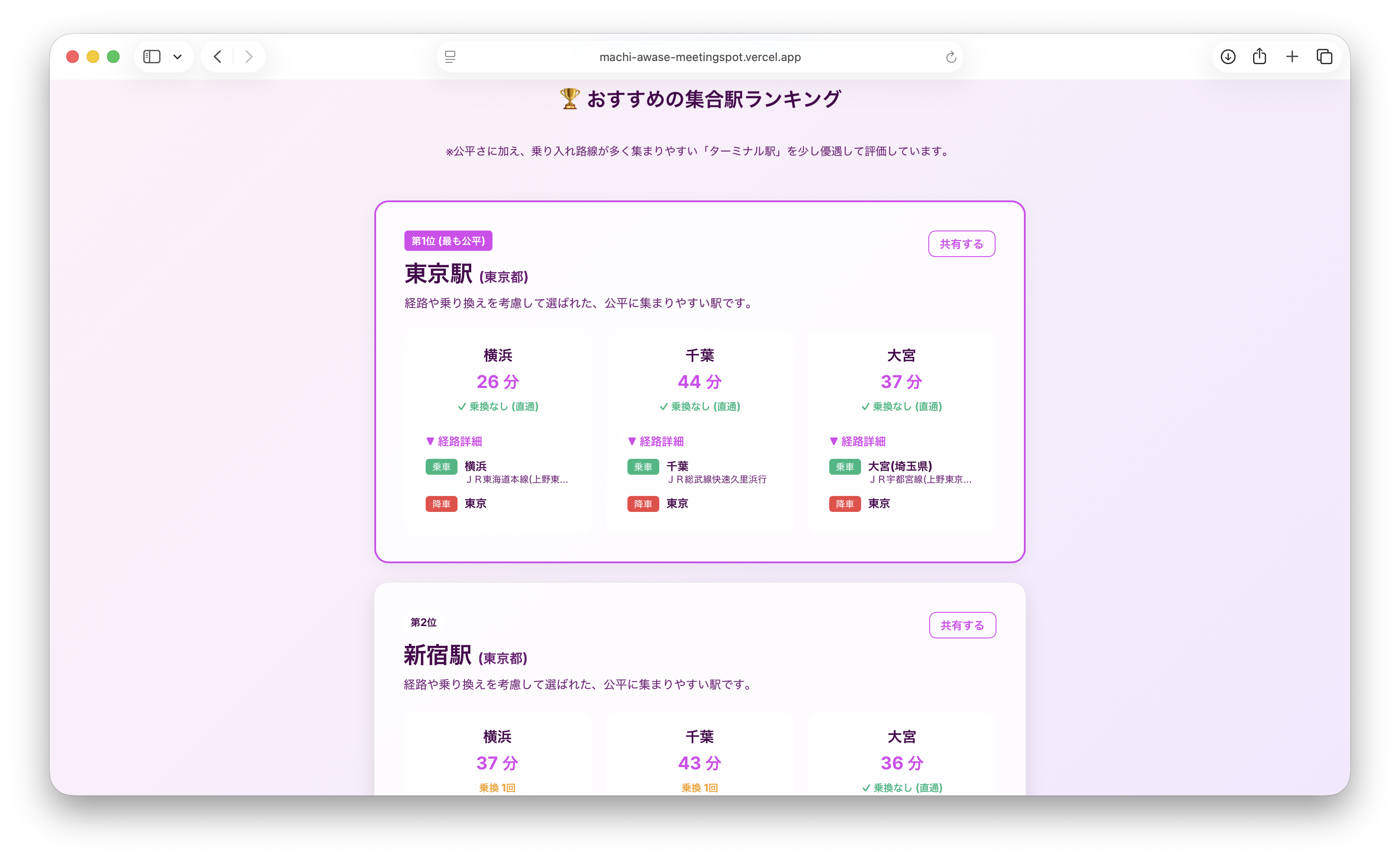Image resolution: width=1400 pixels, height=861 pixels.
Task: Click the 第1位 (最も公平) badge
Action: pyautogui.click(x=448, y=241)
